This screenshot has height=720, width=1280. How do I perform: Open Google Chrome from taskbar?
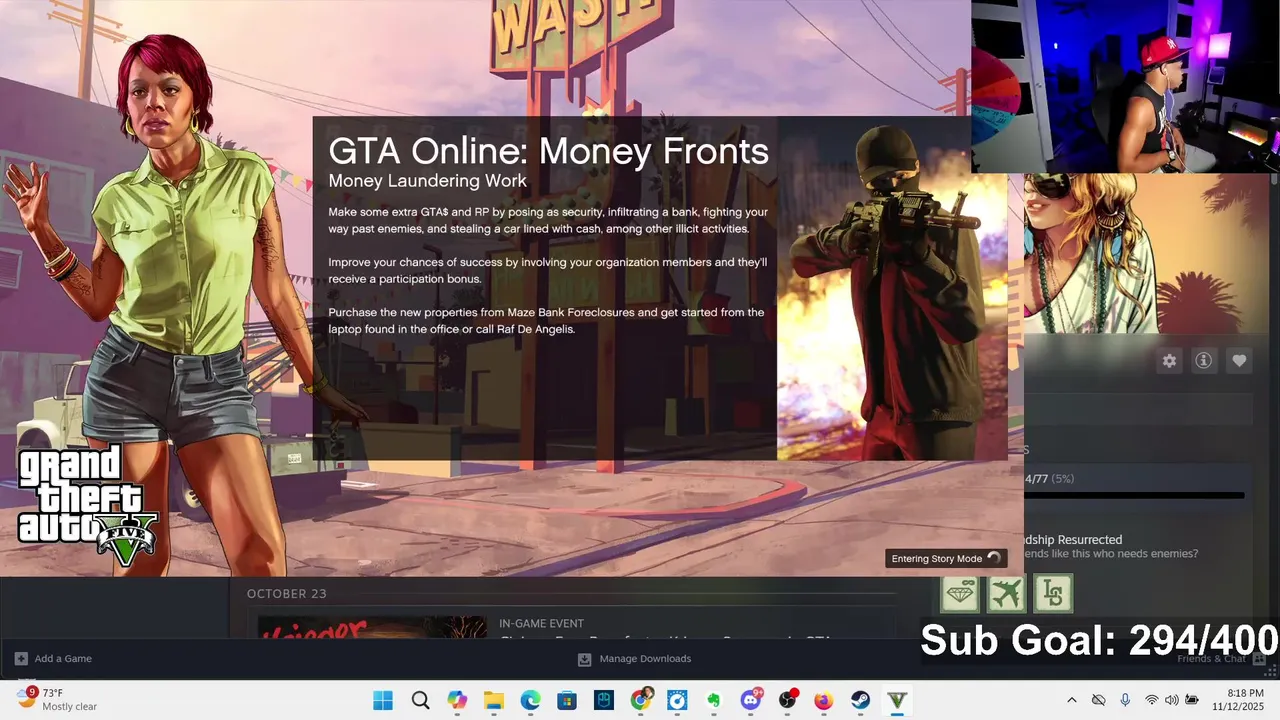(x=641, y=699)
